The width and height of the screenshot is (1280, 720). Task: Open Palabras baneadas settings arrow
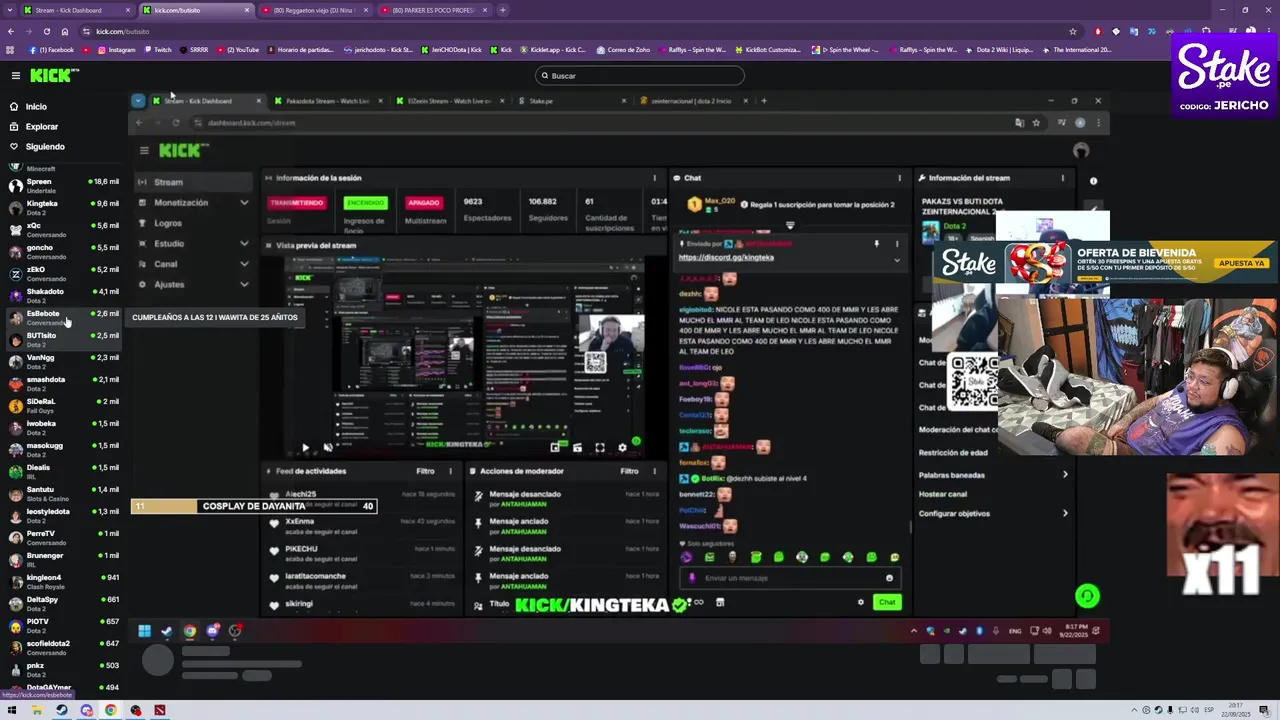tap(1065, 475)
